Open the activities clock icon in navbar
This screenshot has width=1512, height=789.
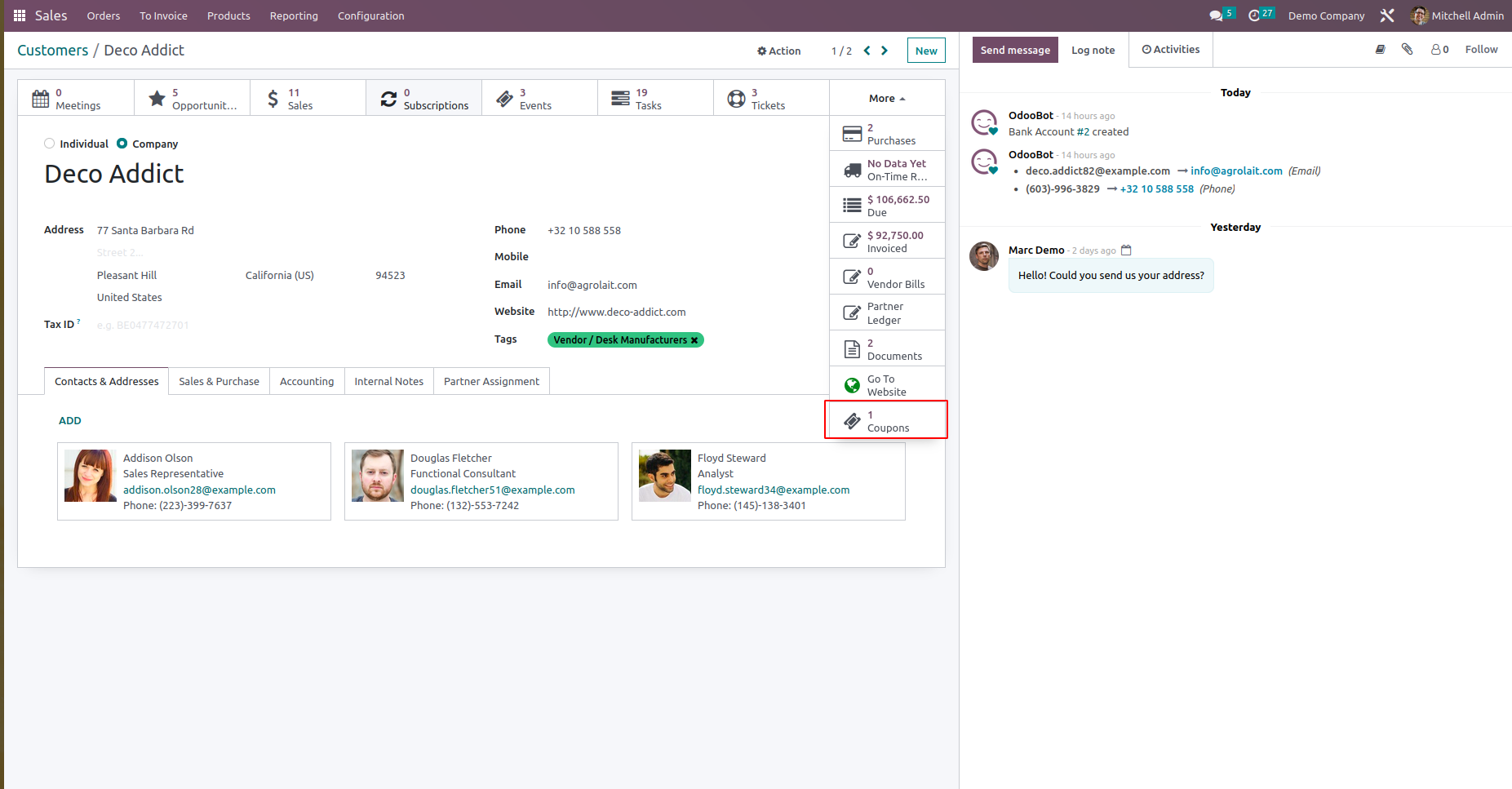click(1254, 16)
